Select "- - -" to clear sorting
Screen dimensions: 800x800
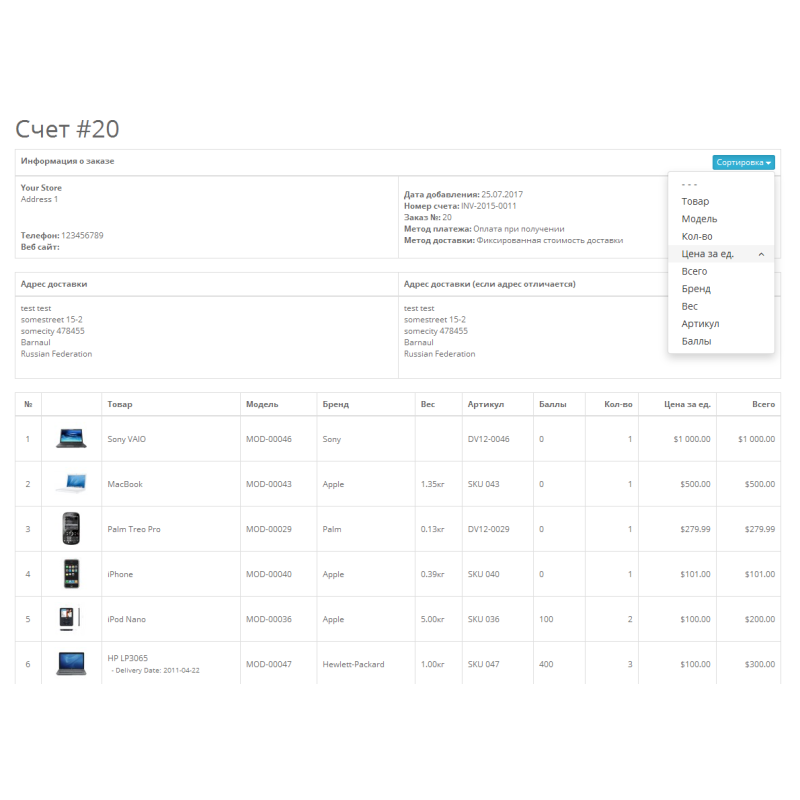(687, 184)
